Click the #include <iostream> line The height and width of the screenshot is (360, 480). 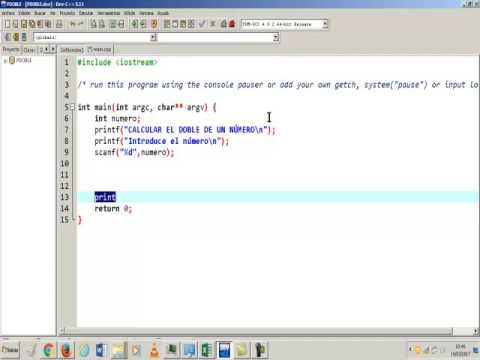coord(117,62)
